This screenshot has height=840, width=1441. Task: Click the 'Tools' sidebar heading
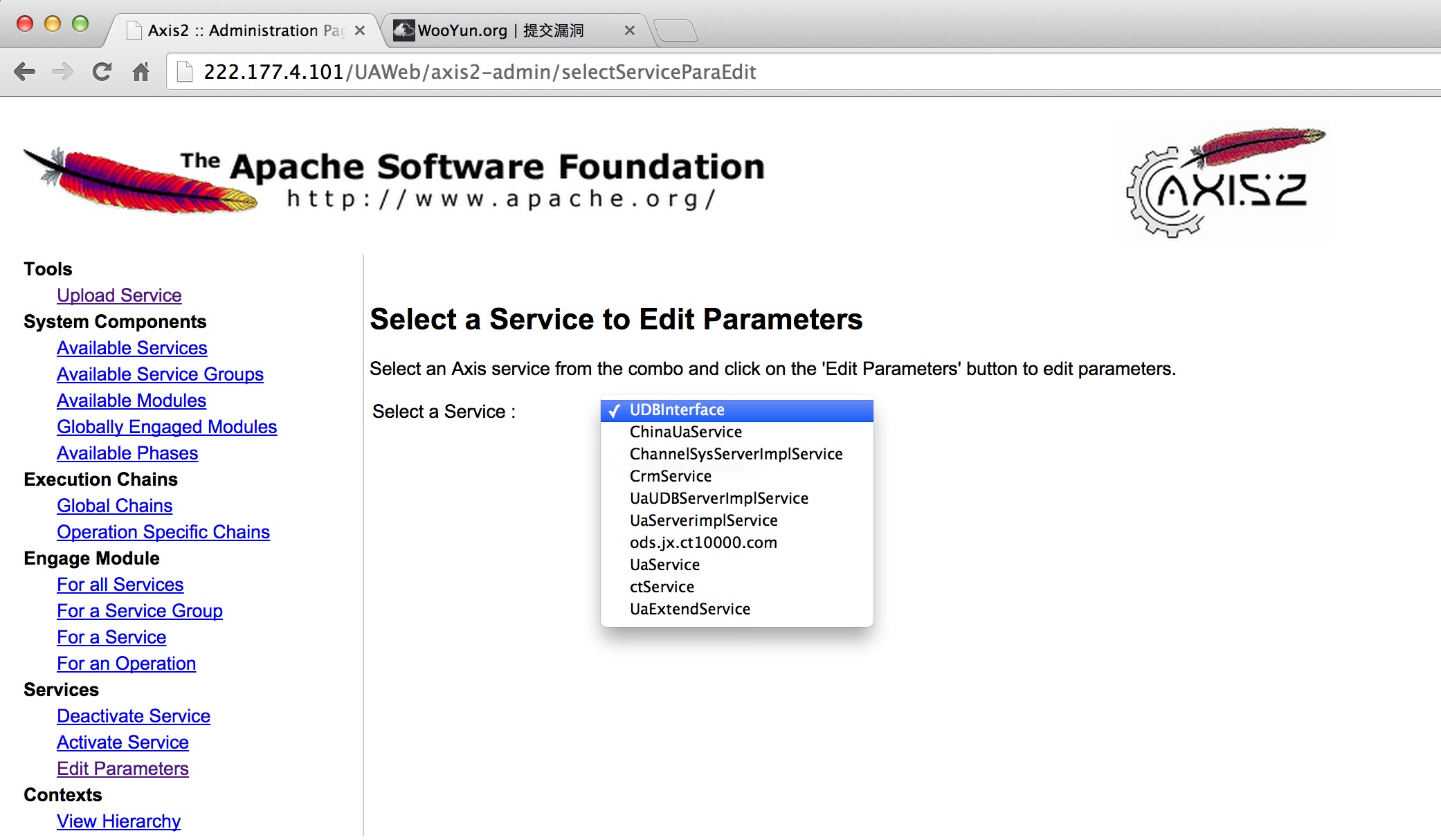[x=48, y=269]
